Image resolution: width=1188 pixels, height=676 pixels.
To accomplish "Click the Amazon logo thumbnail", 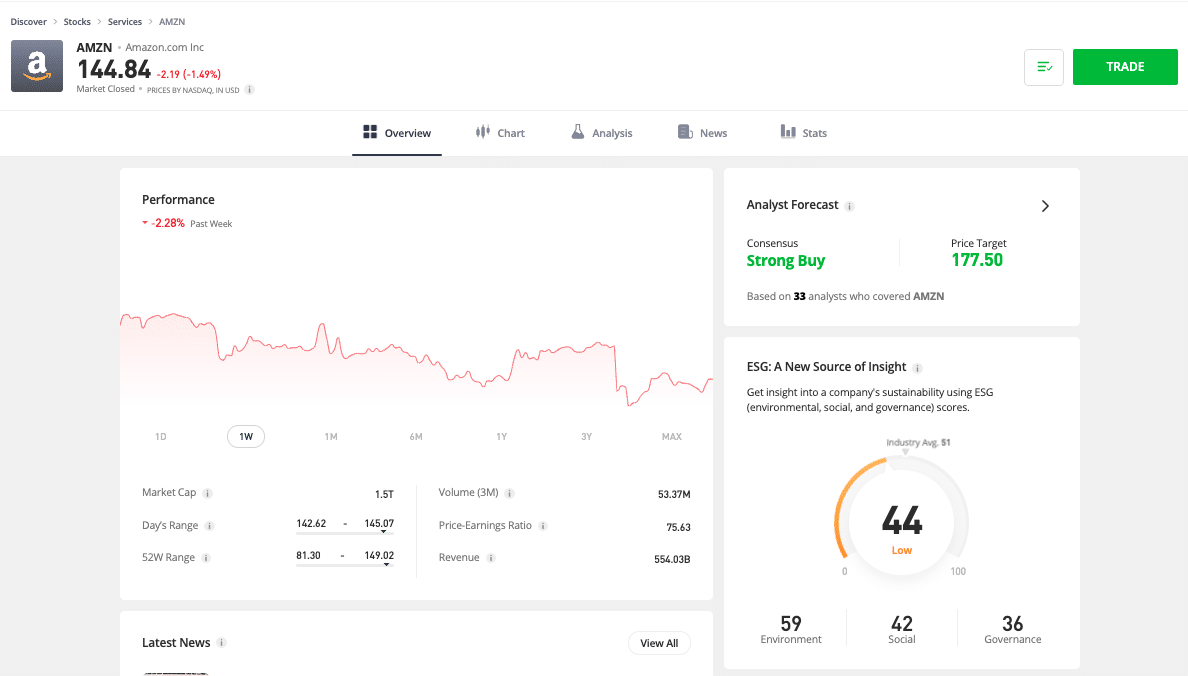I will pyautogui.click(x=37, y=66).
